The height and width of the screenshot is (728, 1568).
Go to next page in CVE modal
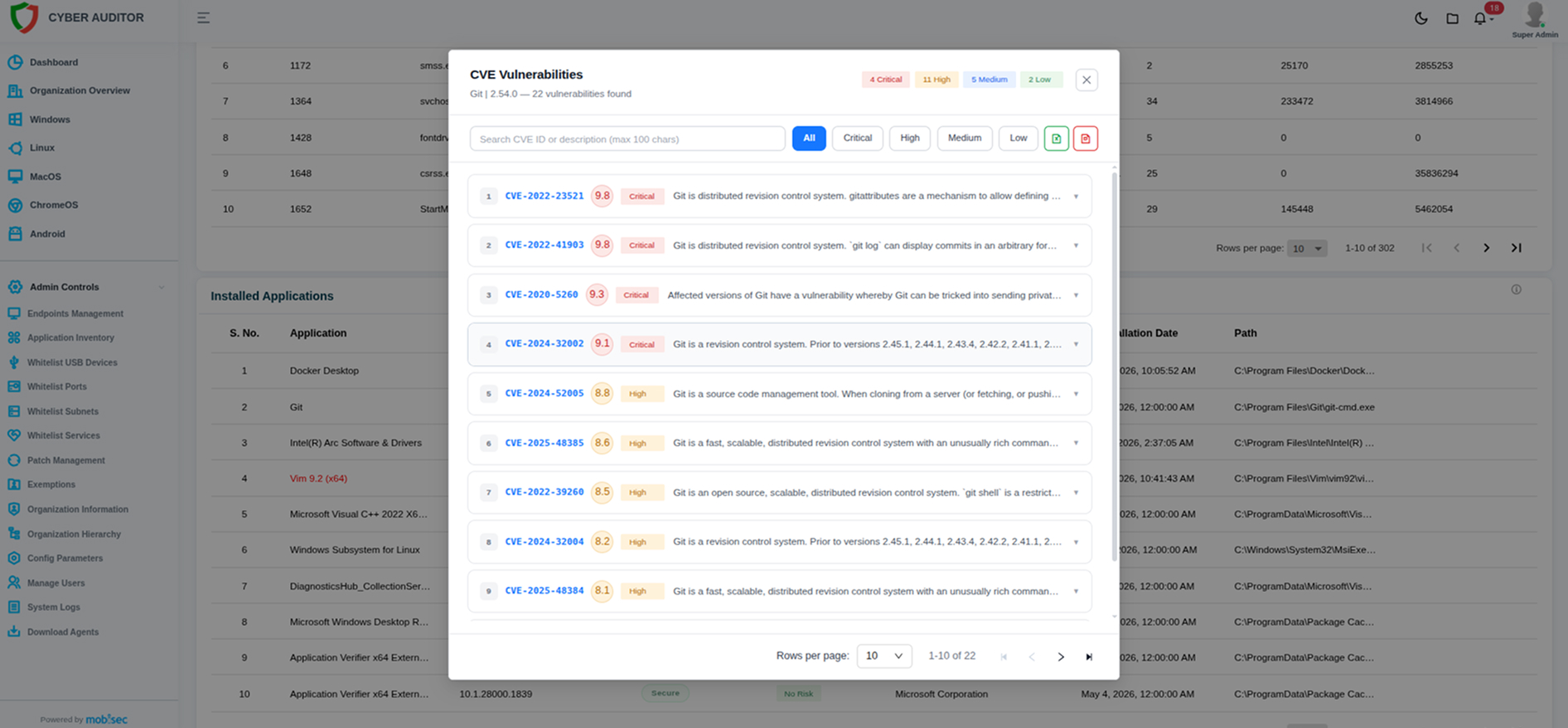pos(1061,657)
